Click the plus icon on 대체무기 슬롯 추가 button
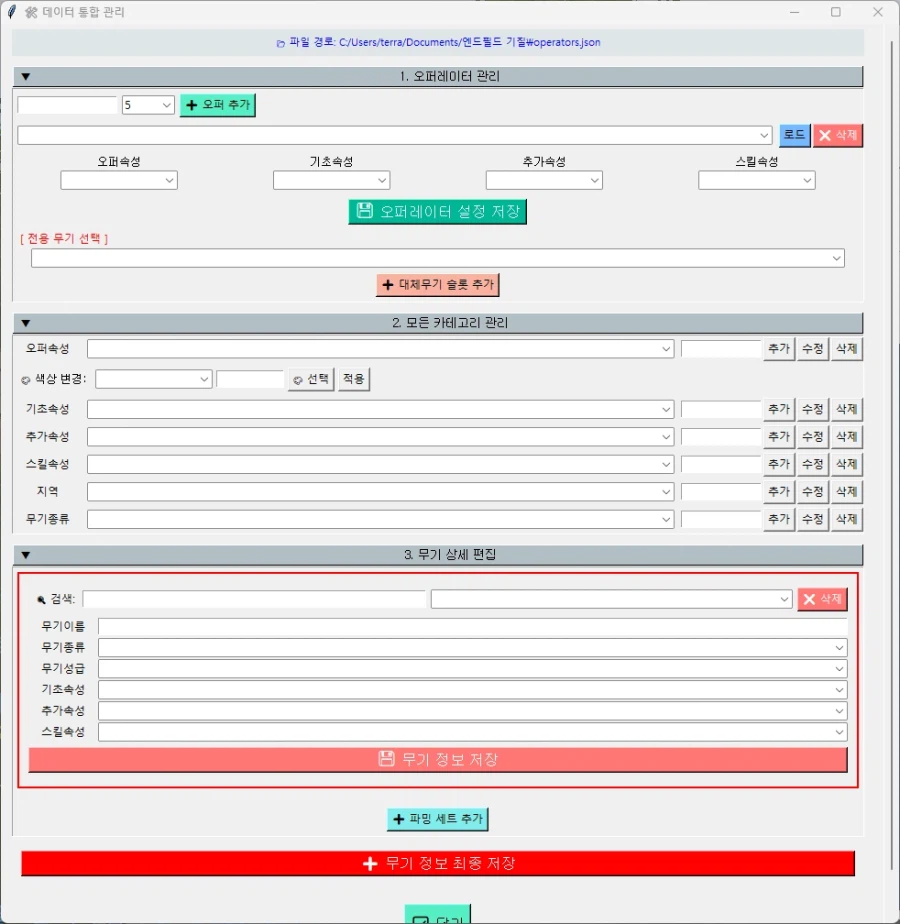The image size is (900, 924). 388,285
